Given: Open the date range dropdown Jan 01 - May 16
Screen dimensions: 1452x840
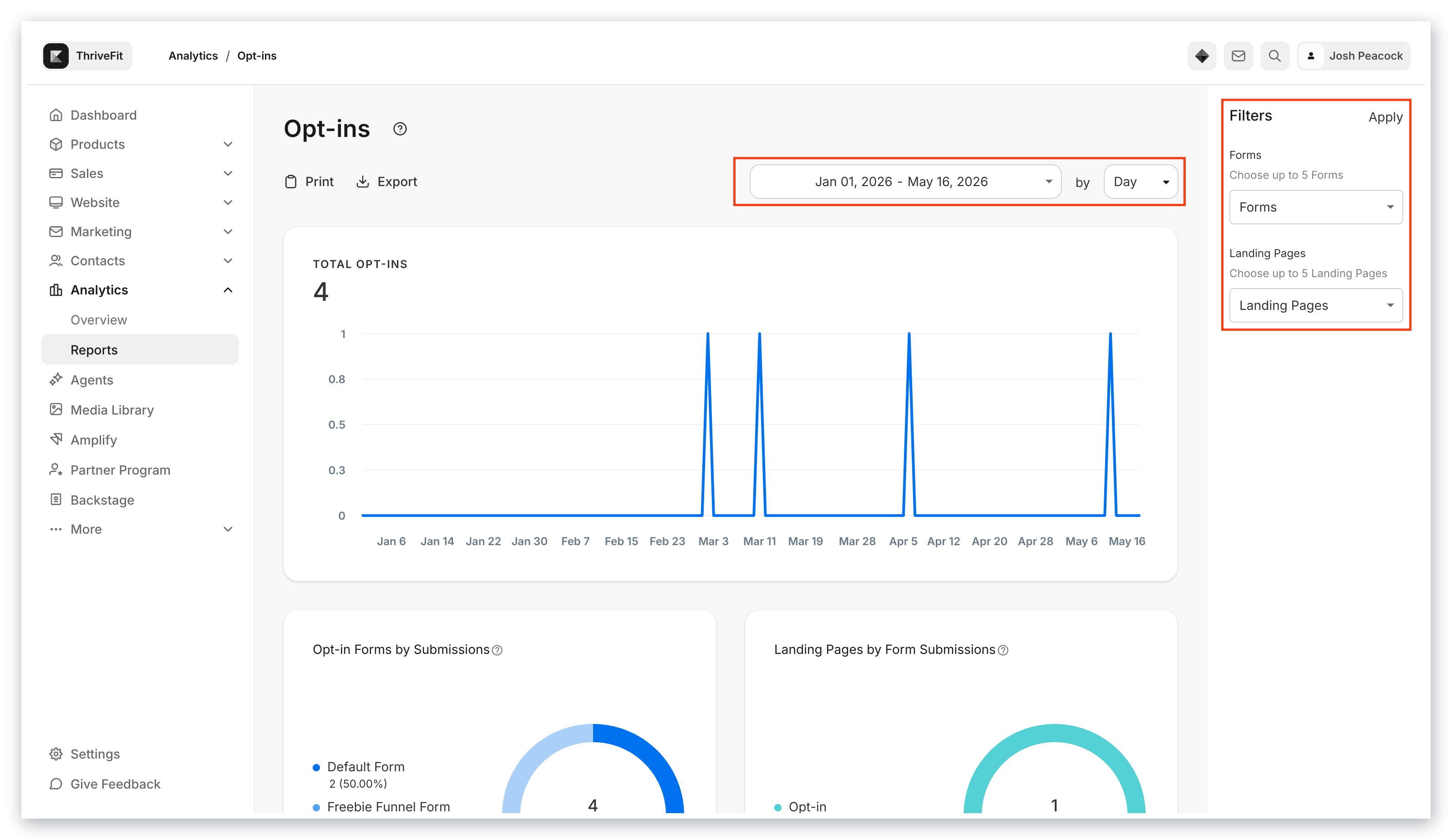Looking at the screenshot, I should pos(905,182).
